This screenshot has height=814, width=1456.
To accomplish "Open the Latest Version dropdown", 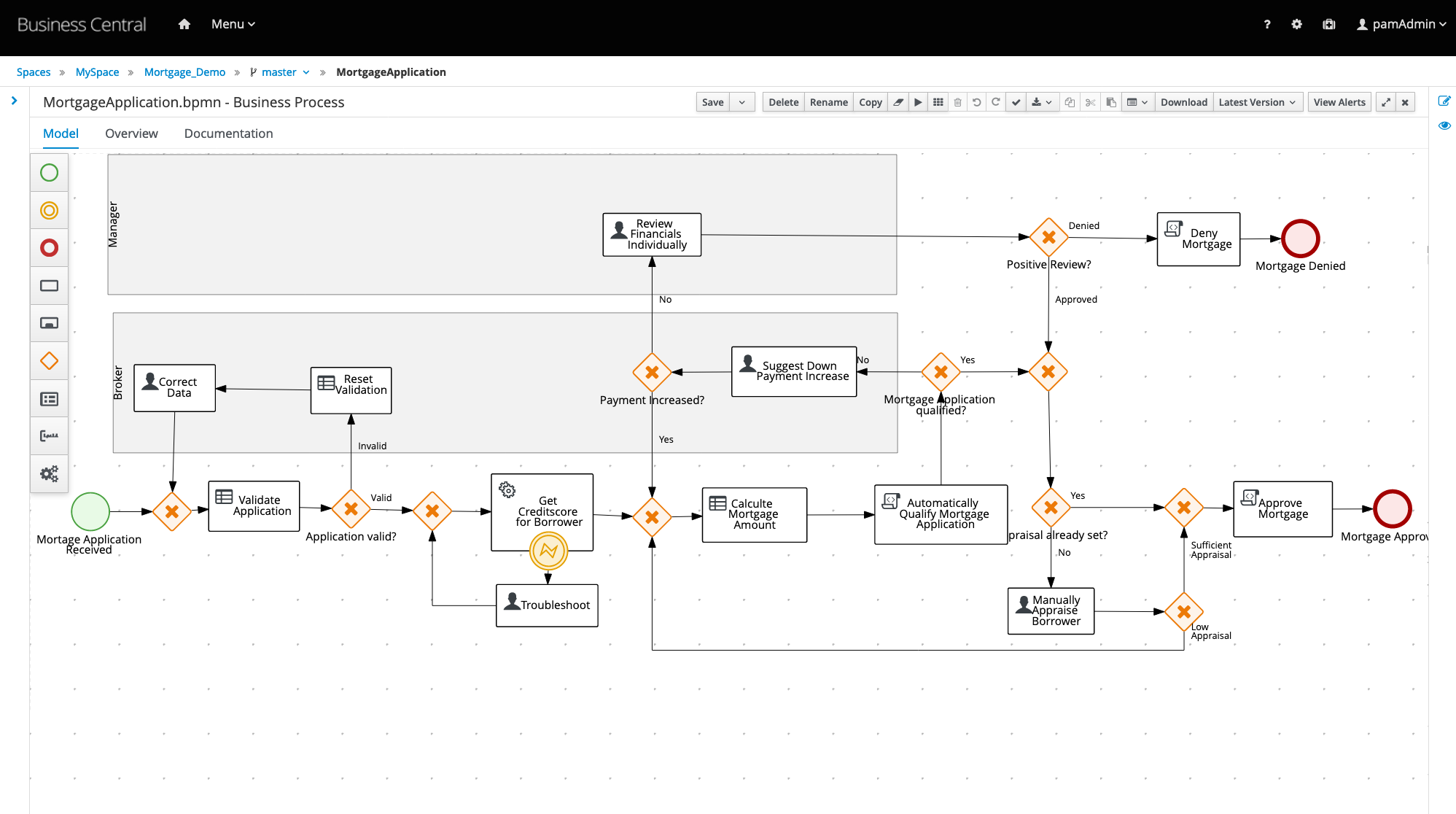I will click(1257, 102).
